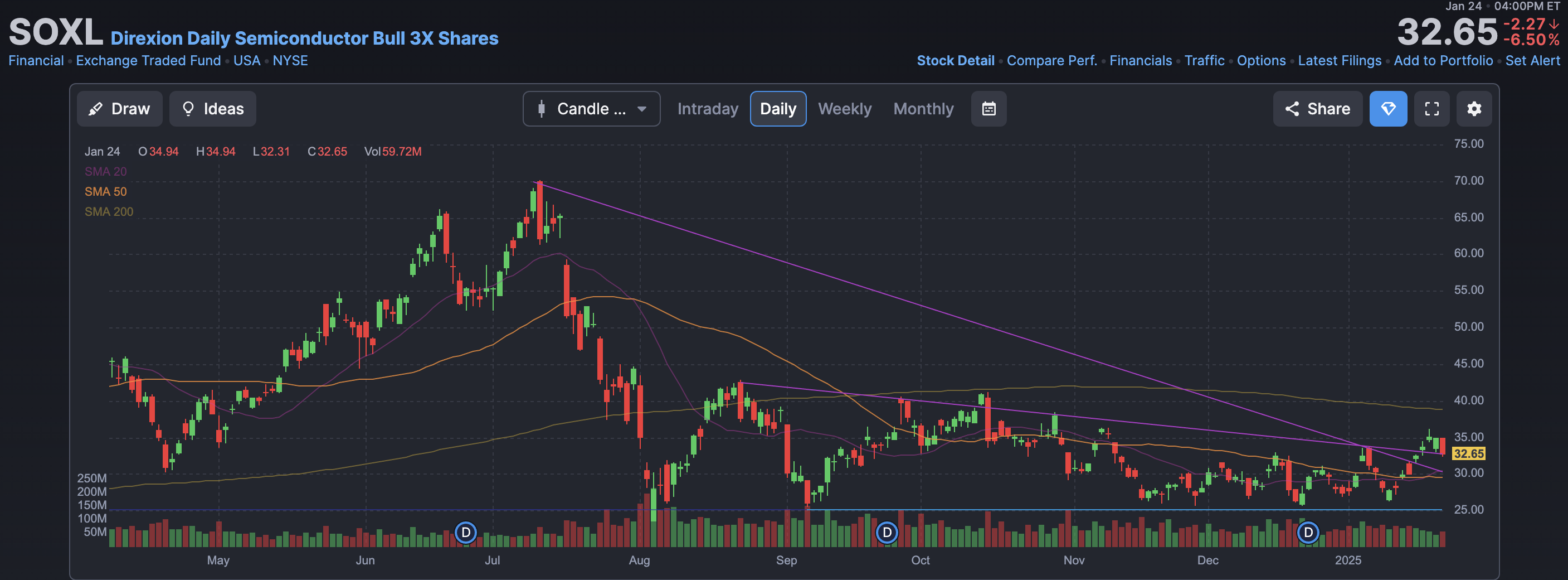Click the pen icon in Draw button
The height and width of the screenshot is (580, 1568).
click(96, 109)
